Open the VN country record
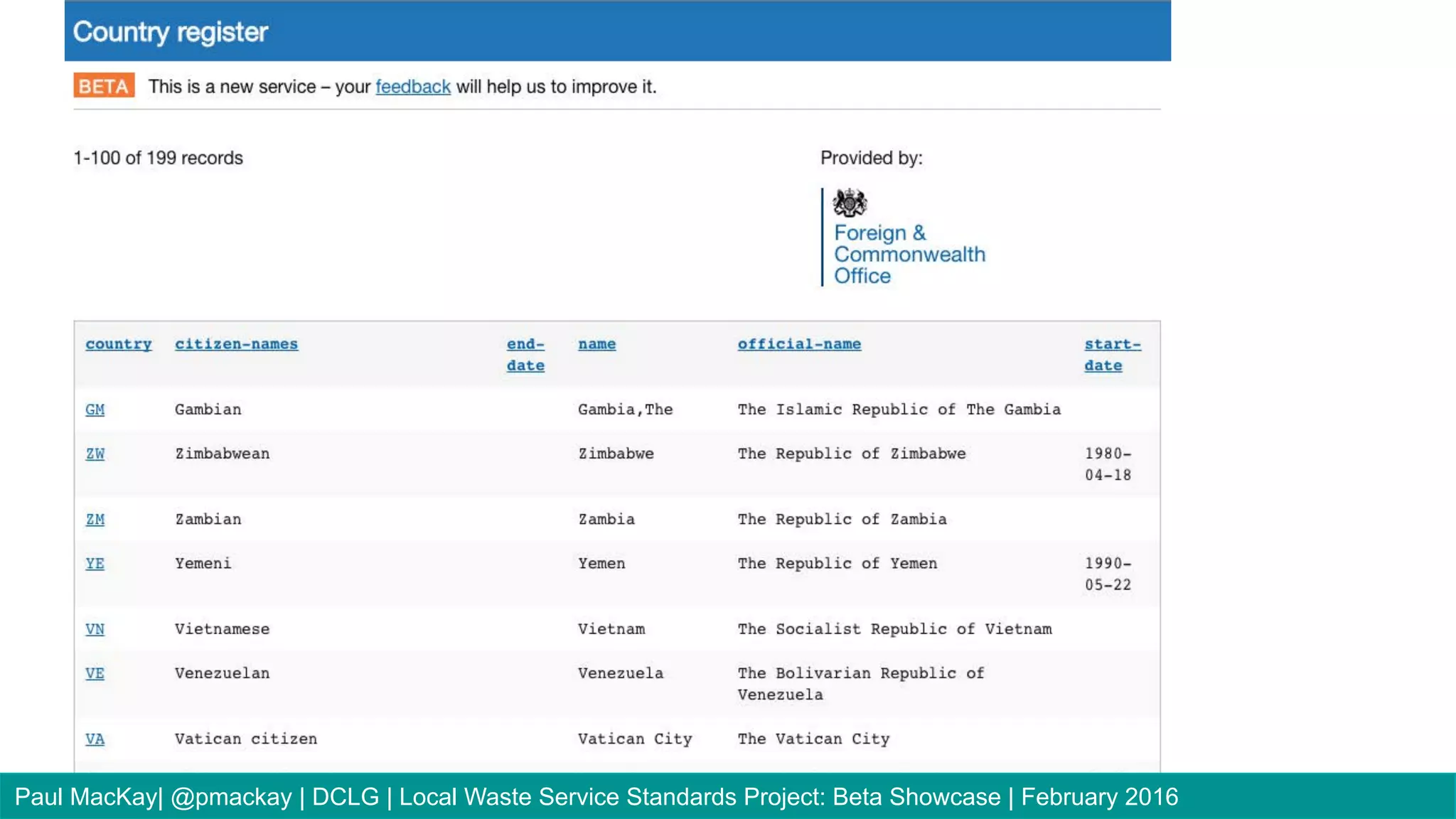Screen dimensions: 1456x819 click(95, 629)
